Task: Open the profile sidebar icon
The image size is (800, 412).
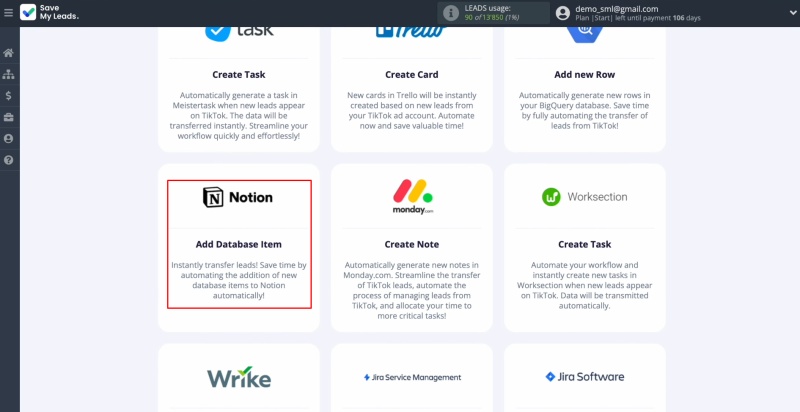Action: point(8,139)
